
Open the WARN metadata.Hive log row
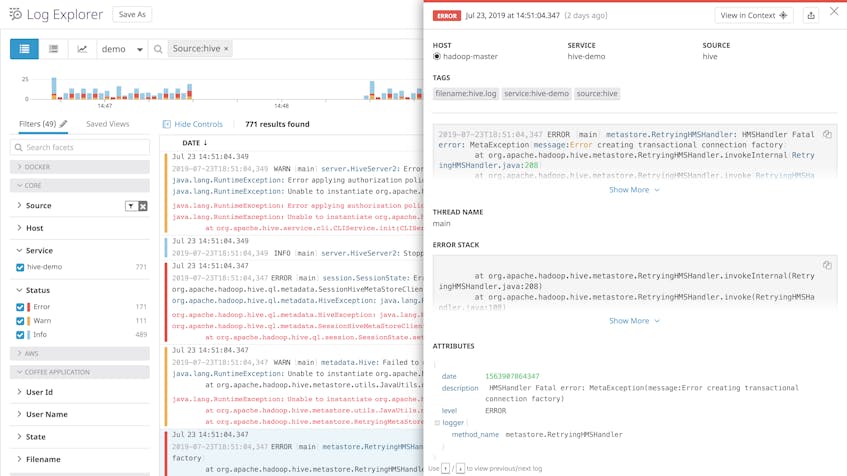294,386
